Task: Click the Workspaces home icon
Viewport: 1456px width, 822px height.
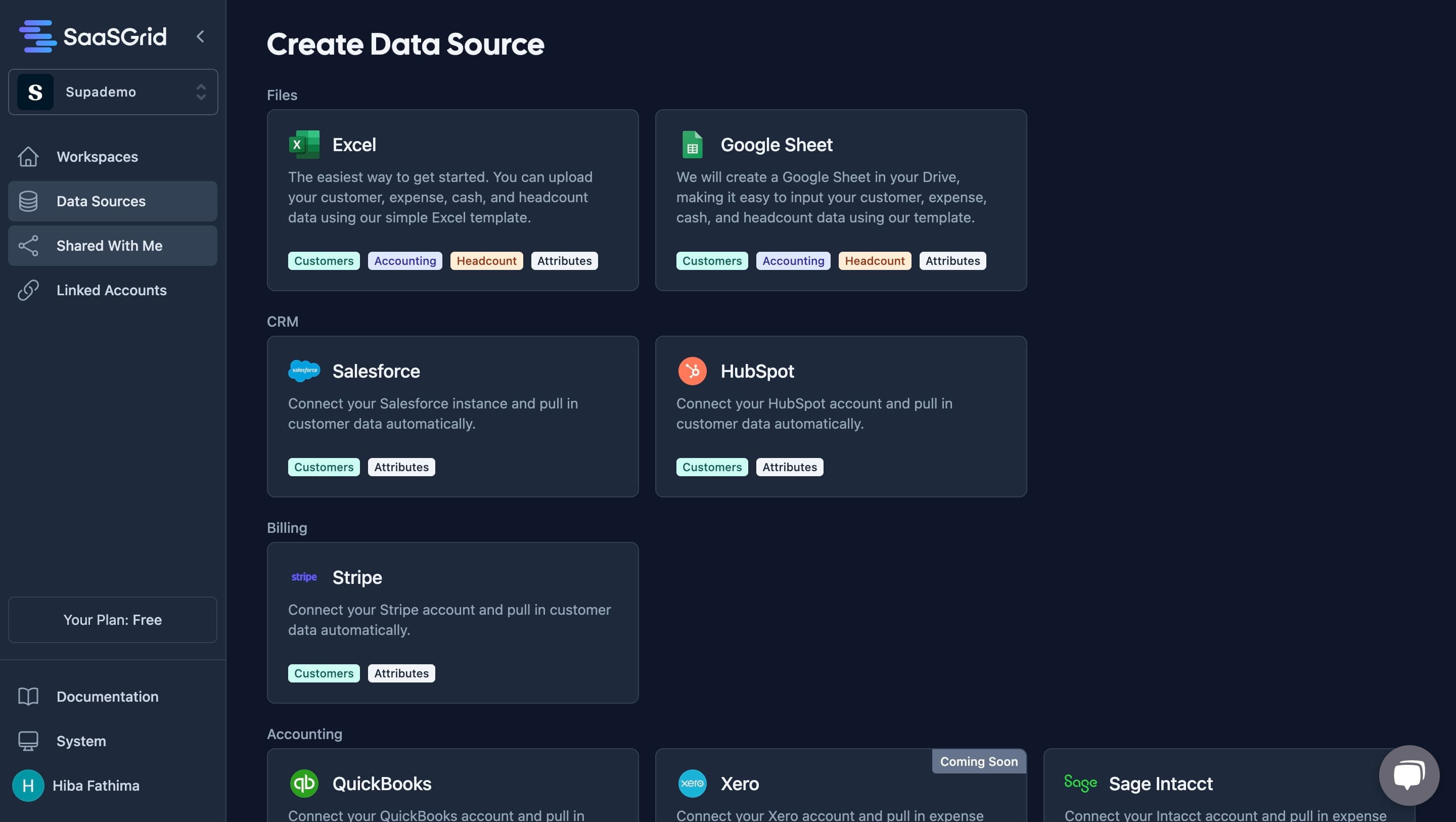Action: (x=28, y=157)
